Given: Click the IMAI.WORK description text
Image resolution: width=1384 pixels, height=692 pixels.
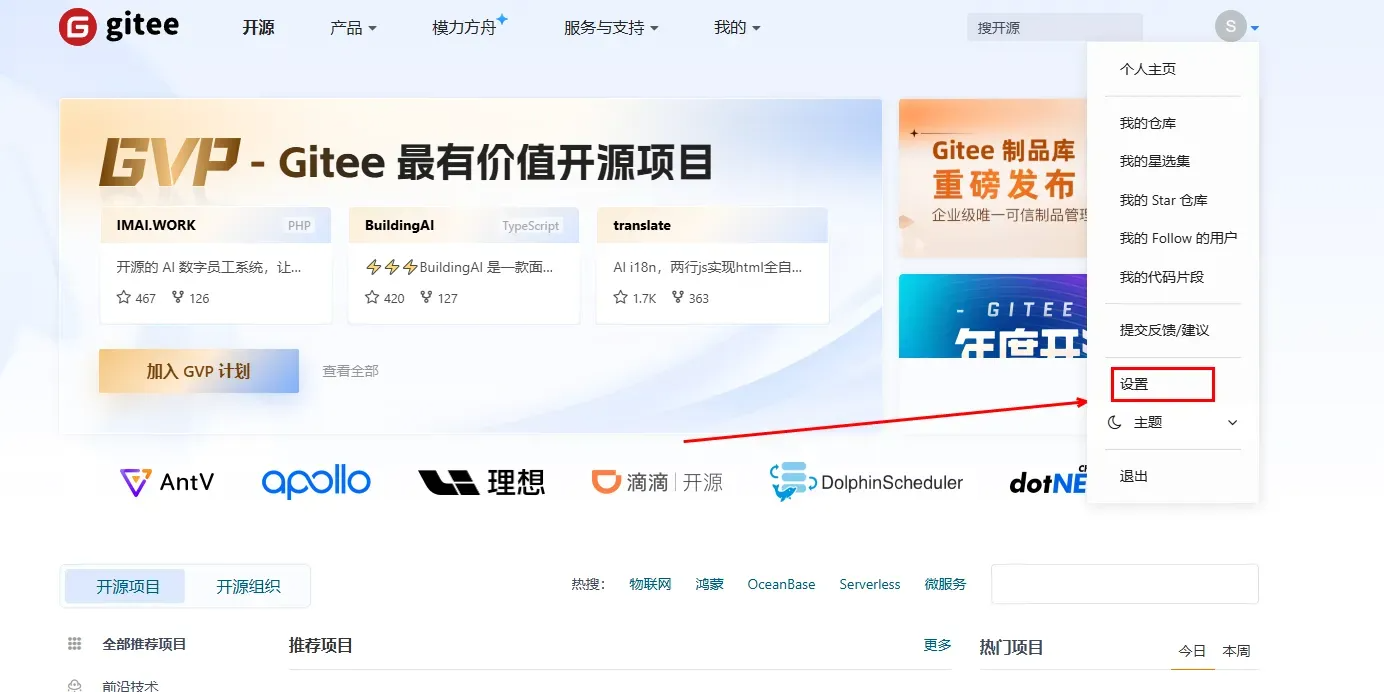Looking at the screenshot, I should click(x=209, y=267).
